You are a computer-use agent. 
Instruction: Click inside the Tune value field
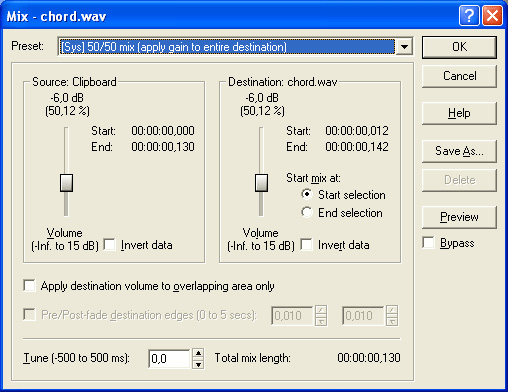[169, 358]
